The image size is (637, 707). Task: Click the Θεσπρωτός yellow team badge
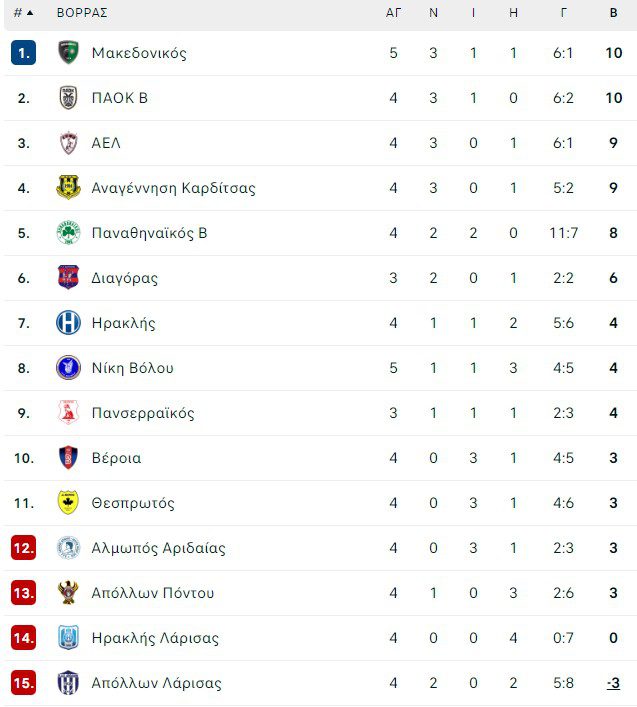click(x=68, y=503)
